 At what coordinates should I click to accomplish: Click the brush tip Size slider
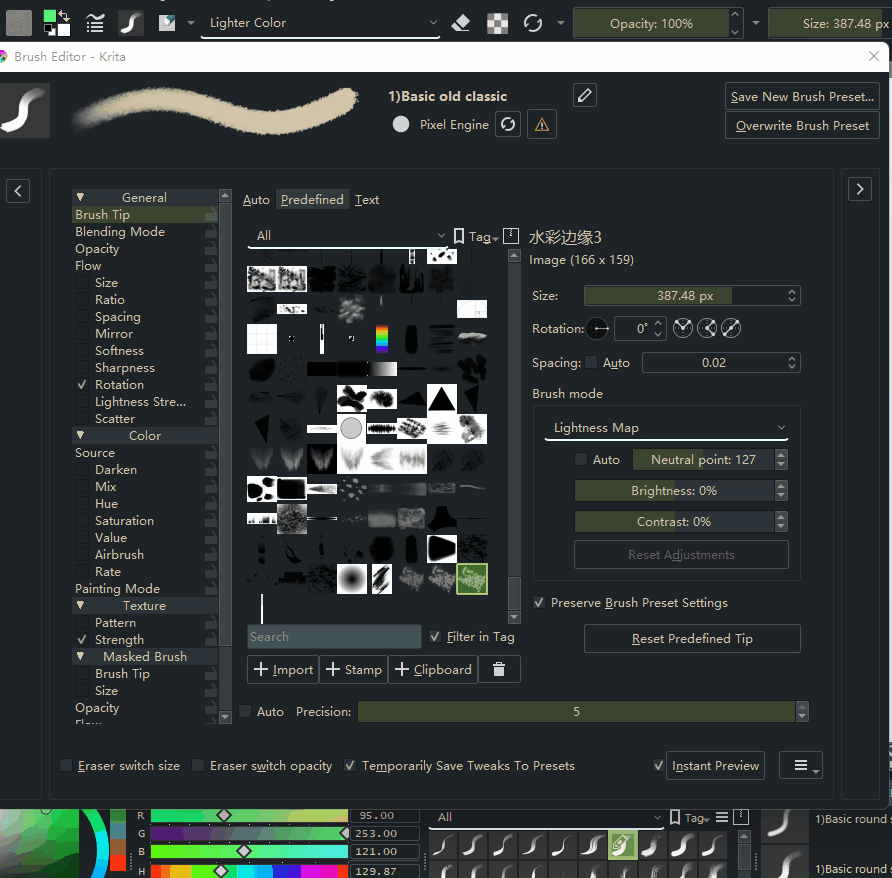pos(685,295)
